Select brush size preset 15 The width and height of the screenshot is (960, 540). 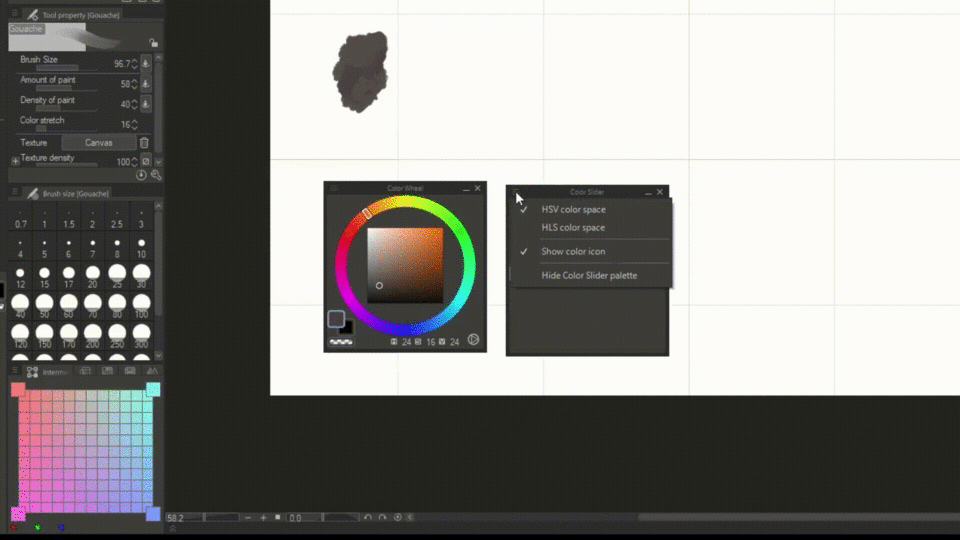point(45,277)
